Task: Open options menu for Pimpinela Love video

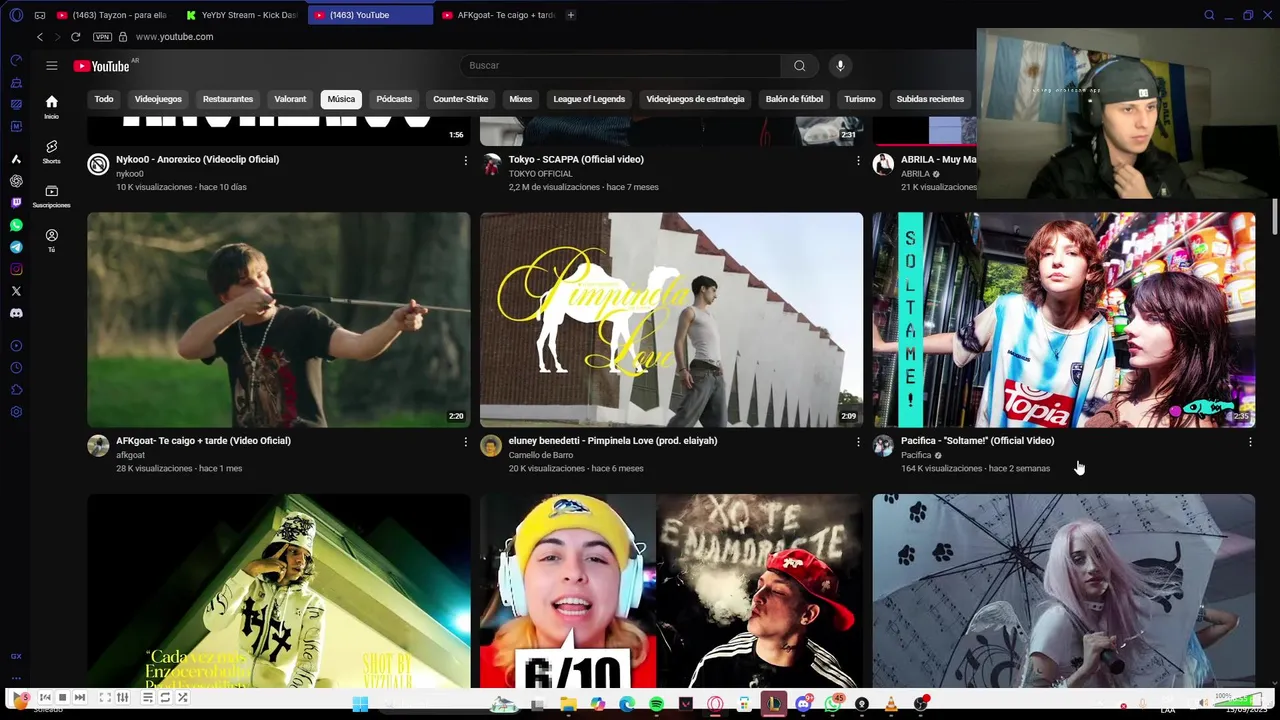Action: pos(858,441)
